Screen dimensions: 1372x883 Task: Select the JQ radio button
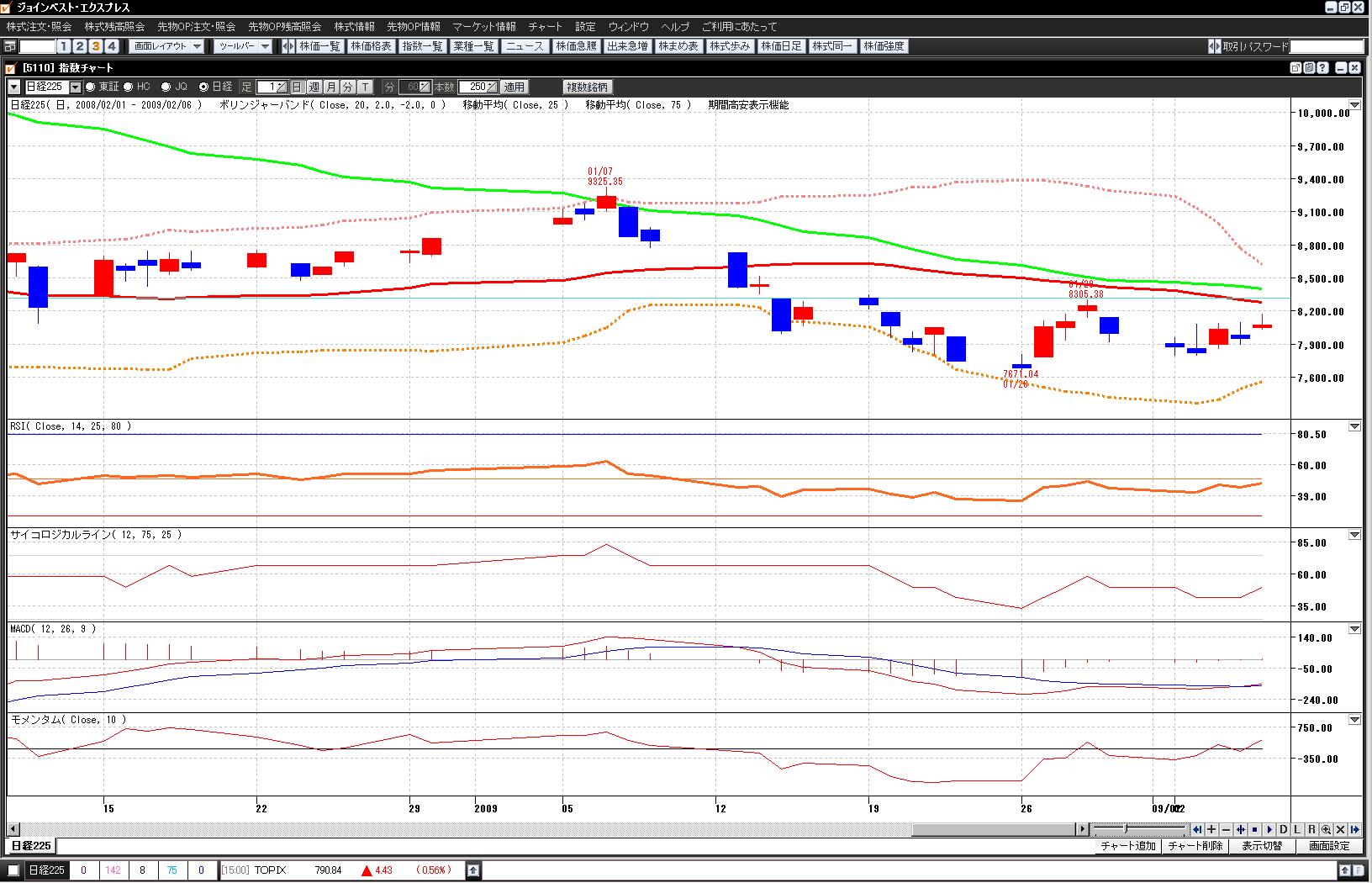166,87
